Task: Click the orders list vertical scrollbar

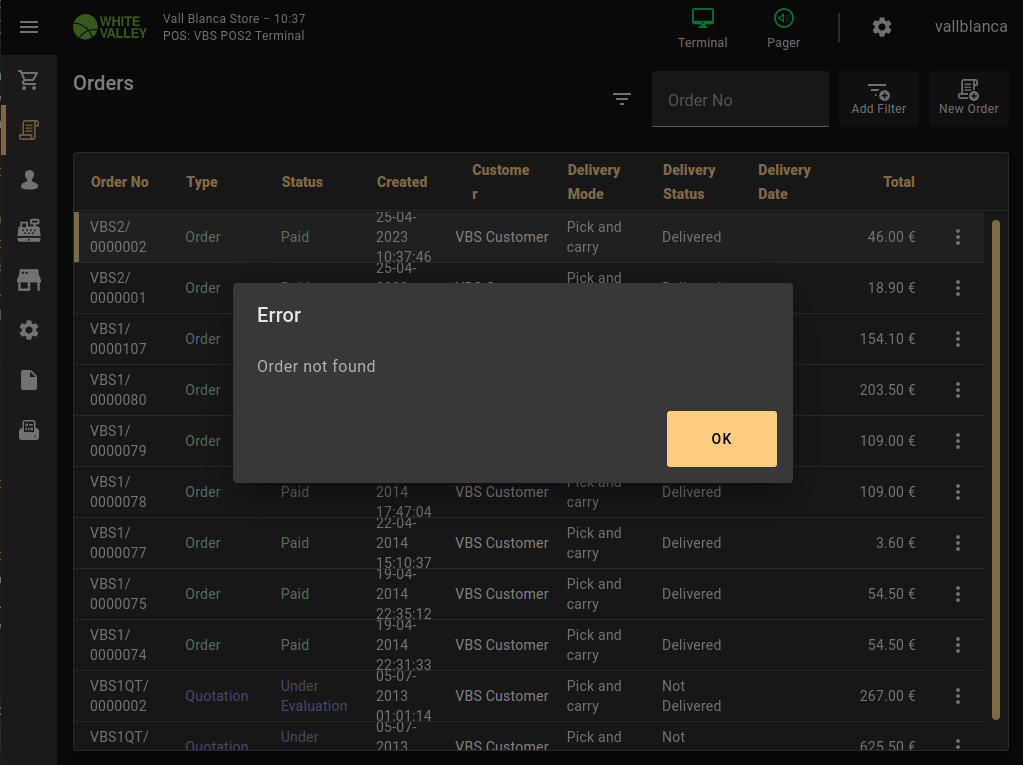Action: [995, 468]
